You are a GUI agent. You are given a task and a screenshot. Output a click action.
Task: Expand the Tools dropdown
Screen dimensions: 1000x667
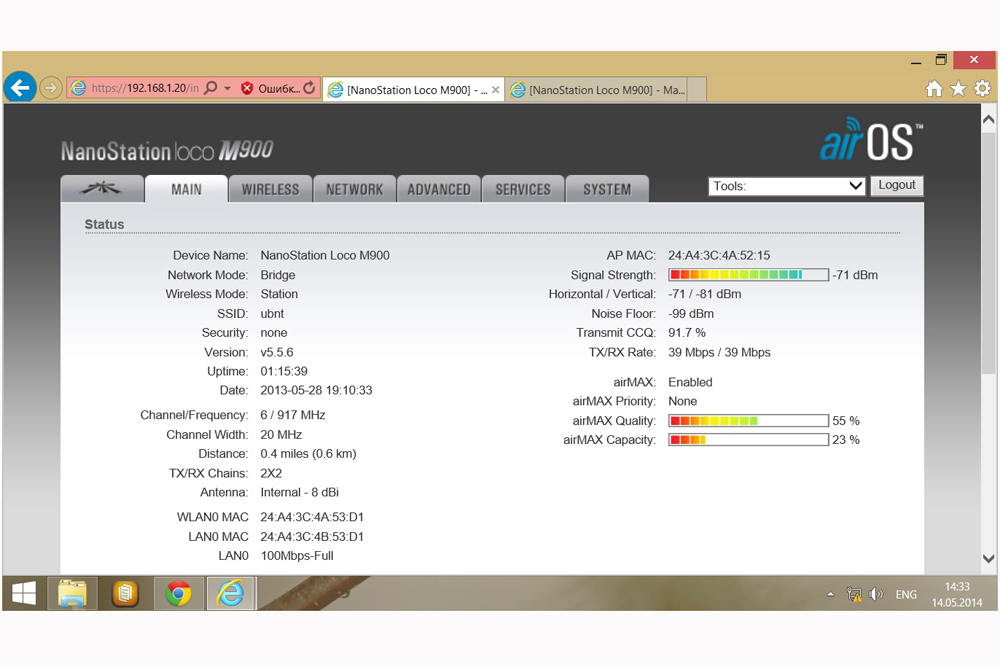pyautogui.click(x=786, y=186)
